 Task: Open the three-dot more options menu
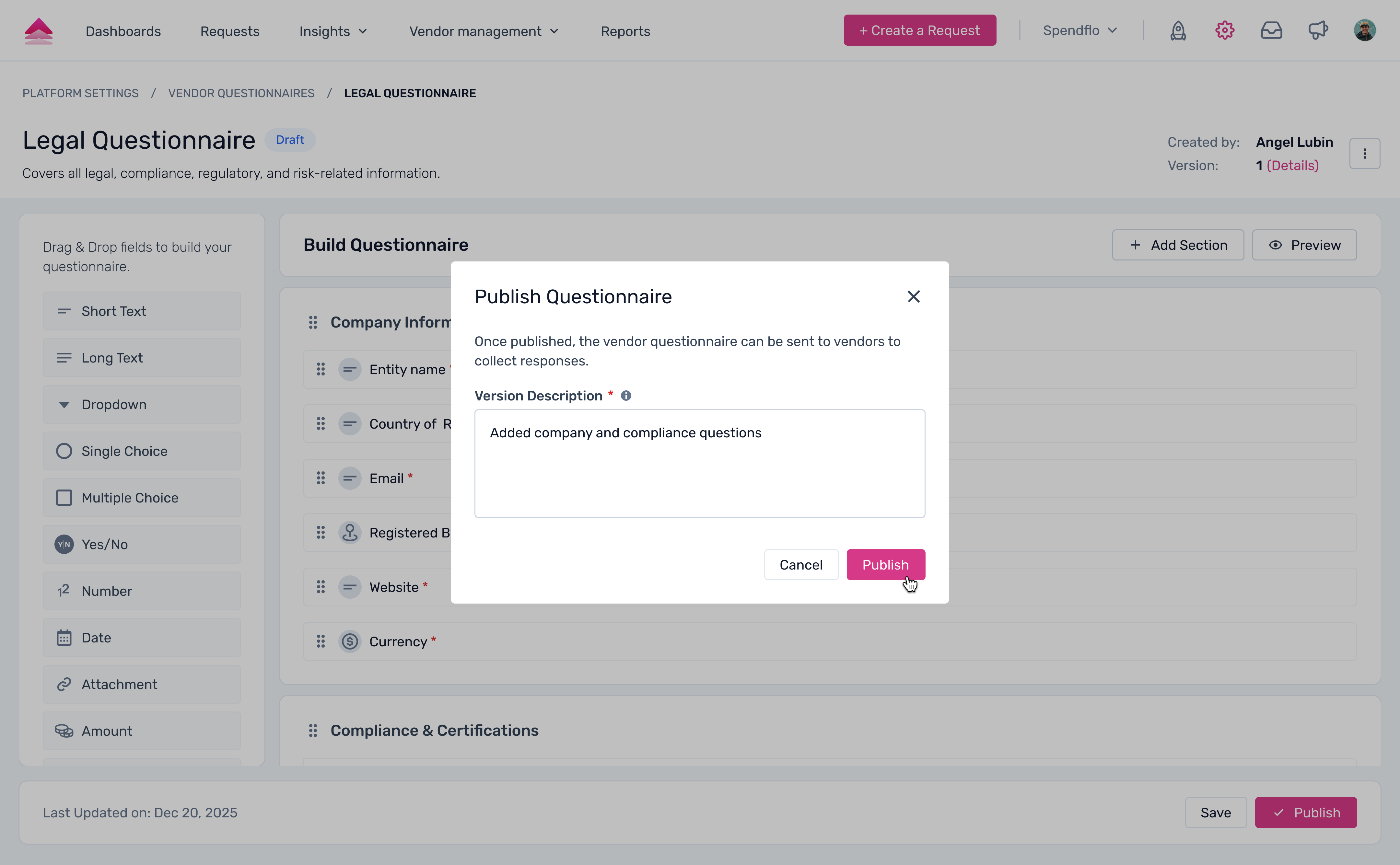[1365, 153]
